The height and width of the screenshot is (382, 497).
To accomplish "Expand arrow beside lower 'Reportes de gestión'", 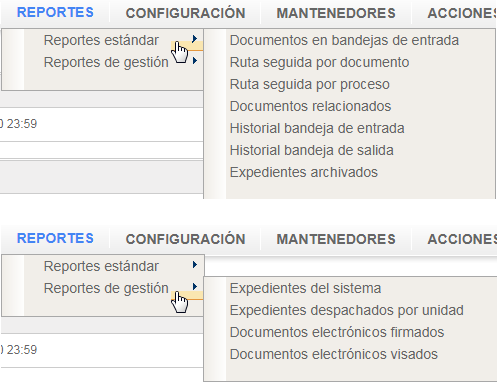I will click(x=195, y=287).
